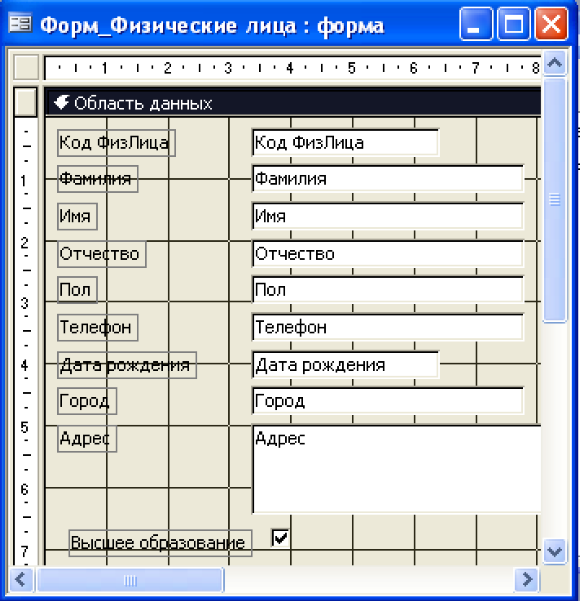The height and width of the screenshot is (601, 580).
Task: Minimize the Форм_Физические лица window
Action: (476, 24)
